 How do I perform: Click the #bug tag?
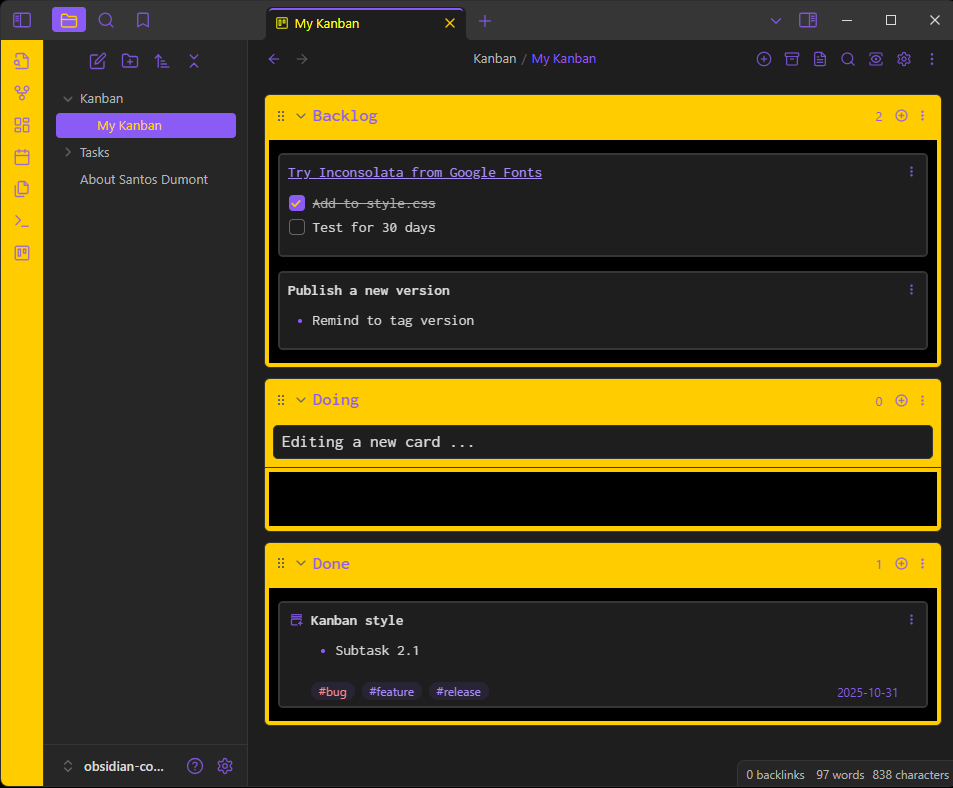pyautogui.click(x=332, y=691)
